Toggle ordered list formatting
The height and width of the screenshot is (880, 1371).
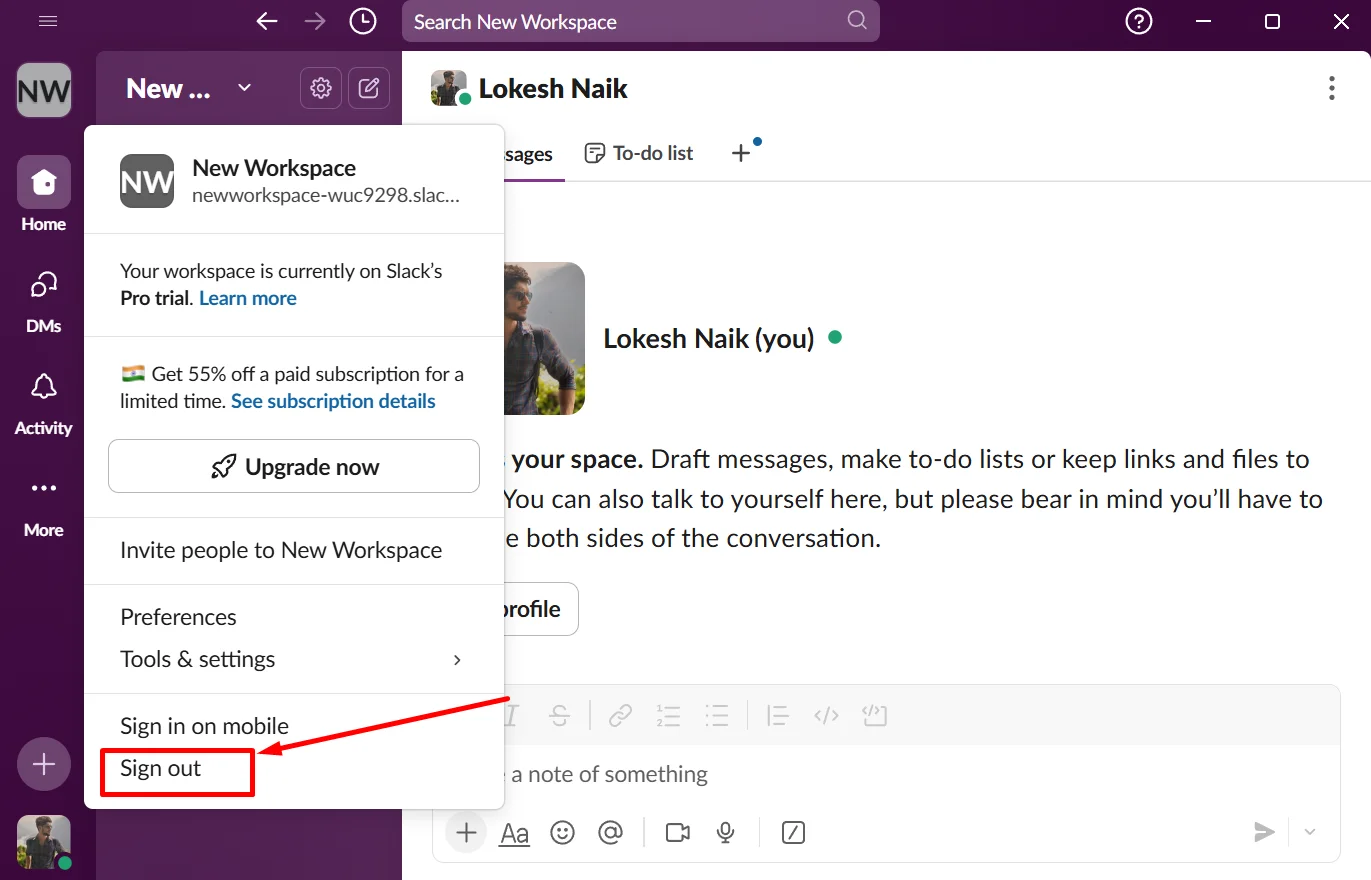[668, 716]
